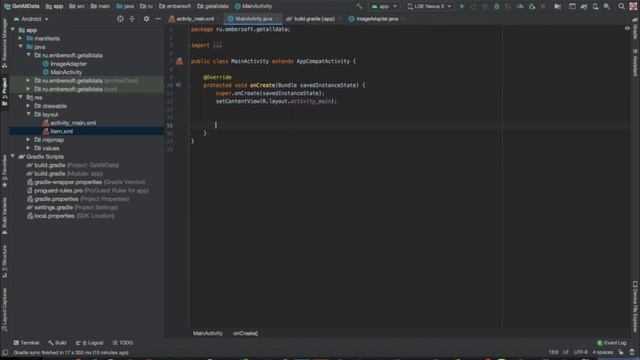
Task: Click the Make Project hammer icon
Action: [359, 6]
